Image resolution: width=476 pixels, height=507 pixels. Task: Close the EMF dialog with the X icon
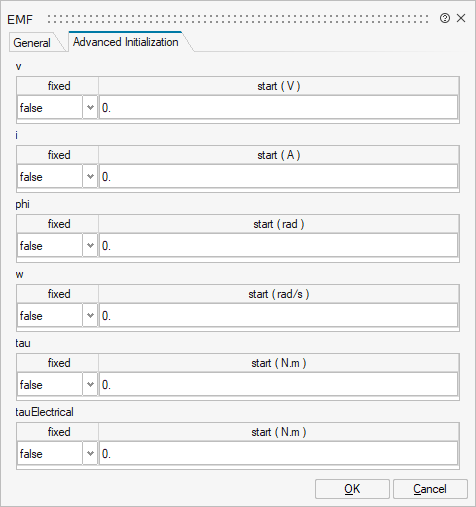[x=461, y=18]
